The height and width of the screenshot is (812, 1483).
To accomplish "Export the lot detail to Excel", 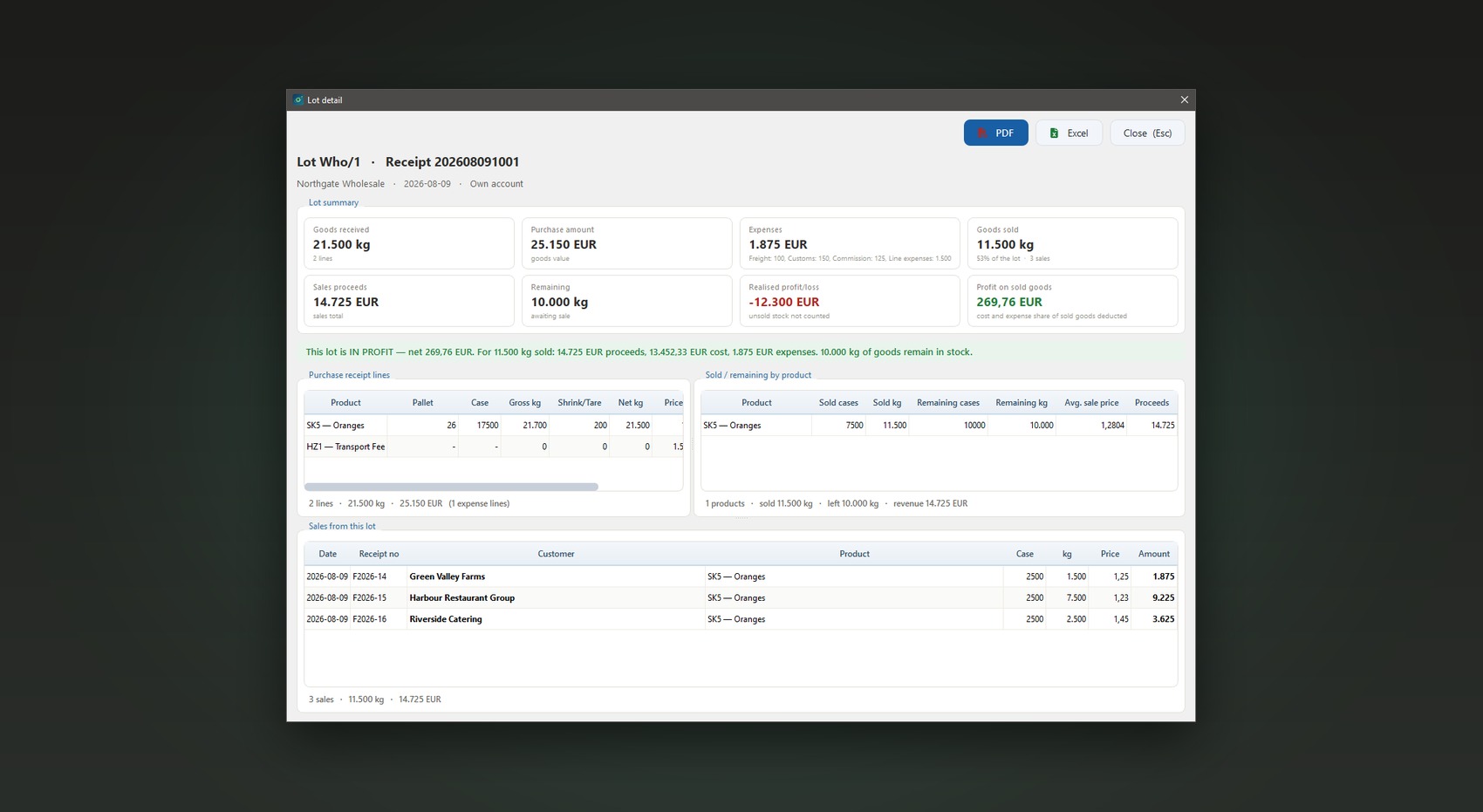I will coord(1069,133).
